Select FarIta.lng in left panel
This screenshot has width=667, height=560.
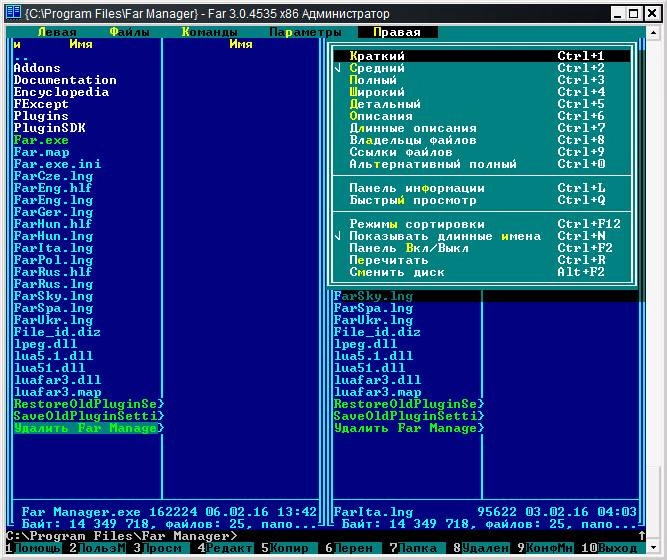[x=53, y=248]
